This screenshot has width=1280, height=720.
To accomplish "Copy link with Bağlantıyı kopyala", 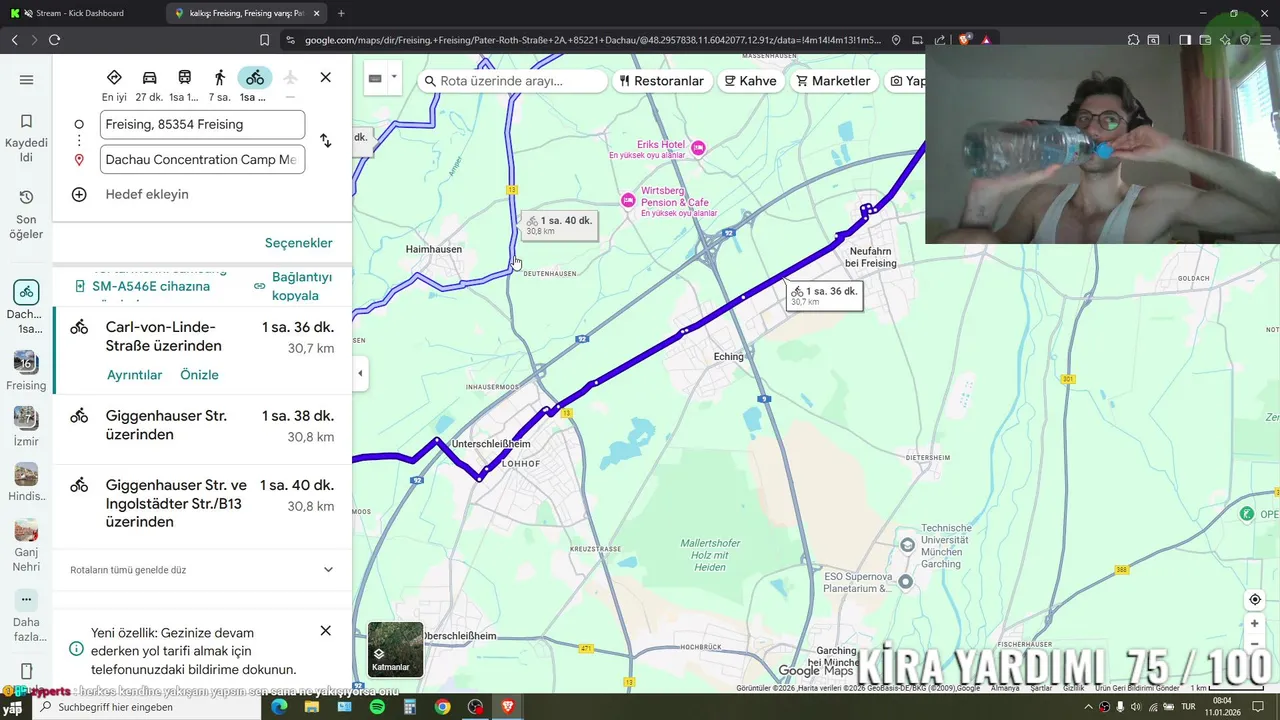I will 293,286.
